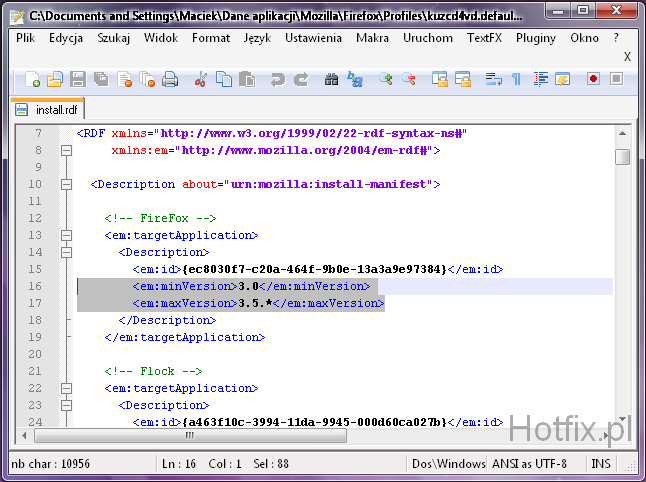Click the INS mode status bar field
The height and width of the screenshot is (482, 646).
pyautogui.click(x=601, y=463)
